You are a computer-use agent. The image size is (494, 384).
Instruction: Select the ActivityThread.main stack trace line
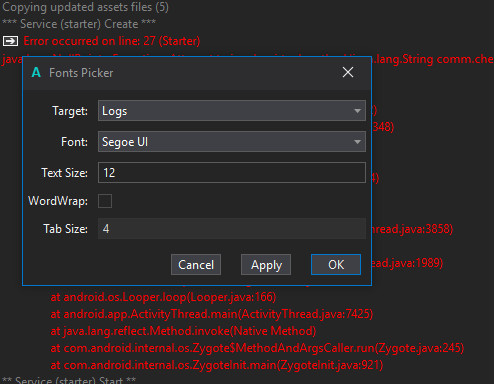[x=212, y=314]
